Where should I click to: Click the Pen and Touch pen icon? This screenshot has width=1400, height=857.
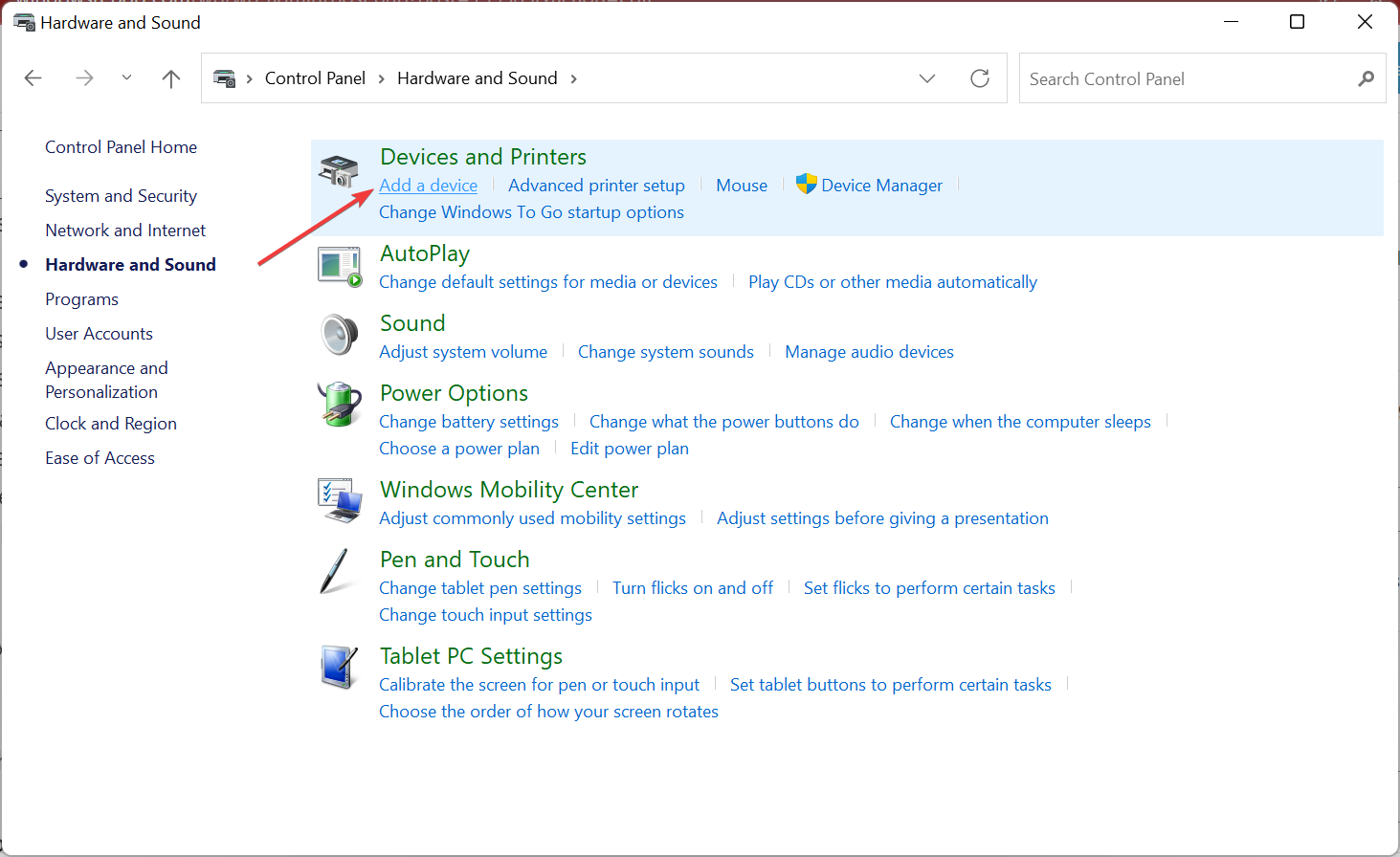click(x=335, y=571)
